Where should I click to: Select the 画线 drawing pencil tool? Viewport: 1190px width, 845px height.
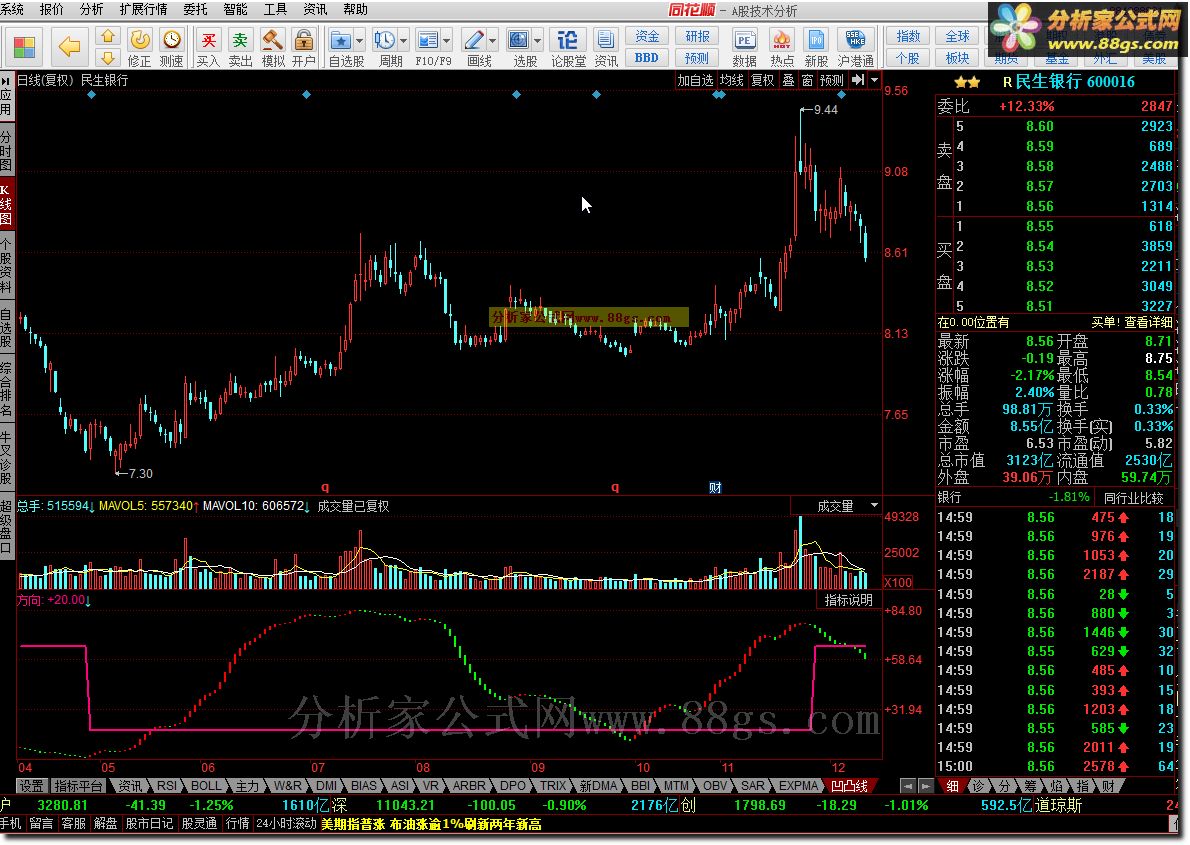pyautogui.click(x=474, y=40)
